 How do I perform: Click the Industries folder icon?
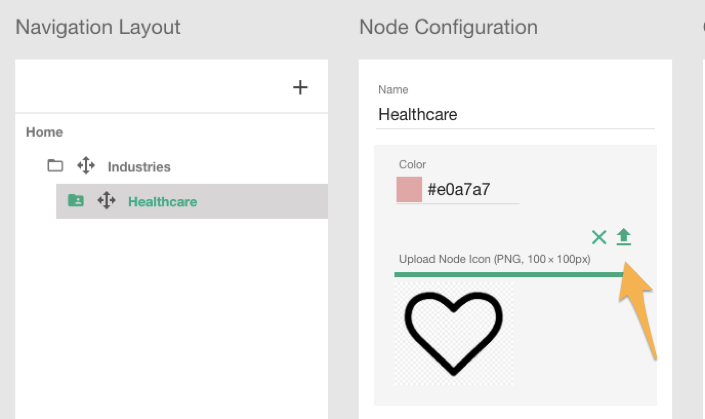click(x=55, y=165)
